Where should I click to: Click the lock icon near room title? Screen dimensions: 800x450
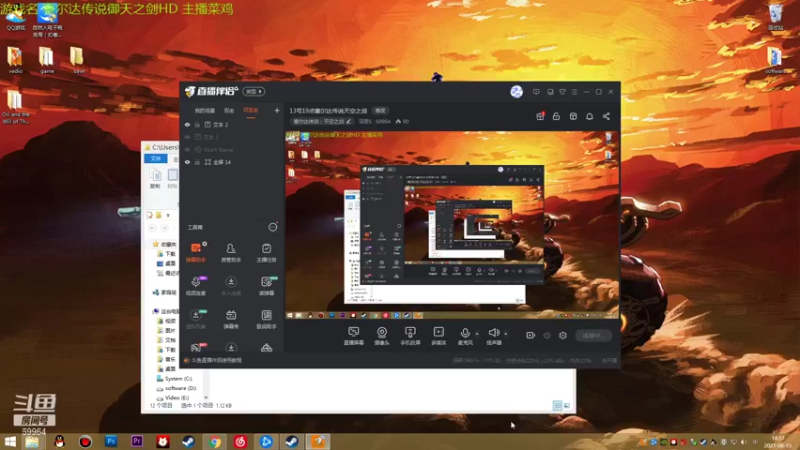click(x=556, y=116)
